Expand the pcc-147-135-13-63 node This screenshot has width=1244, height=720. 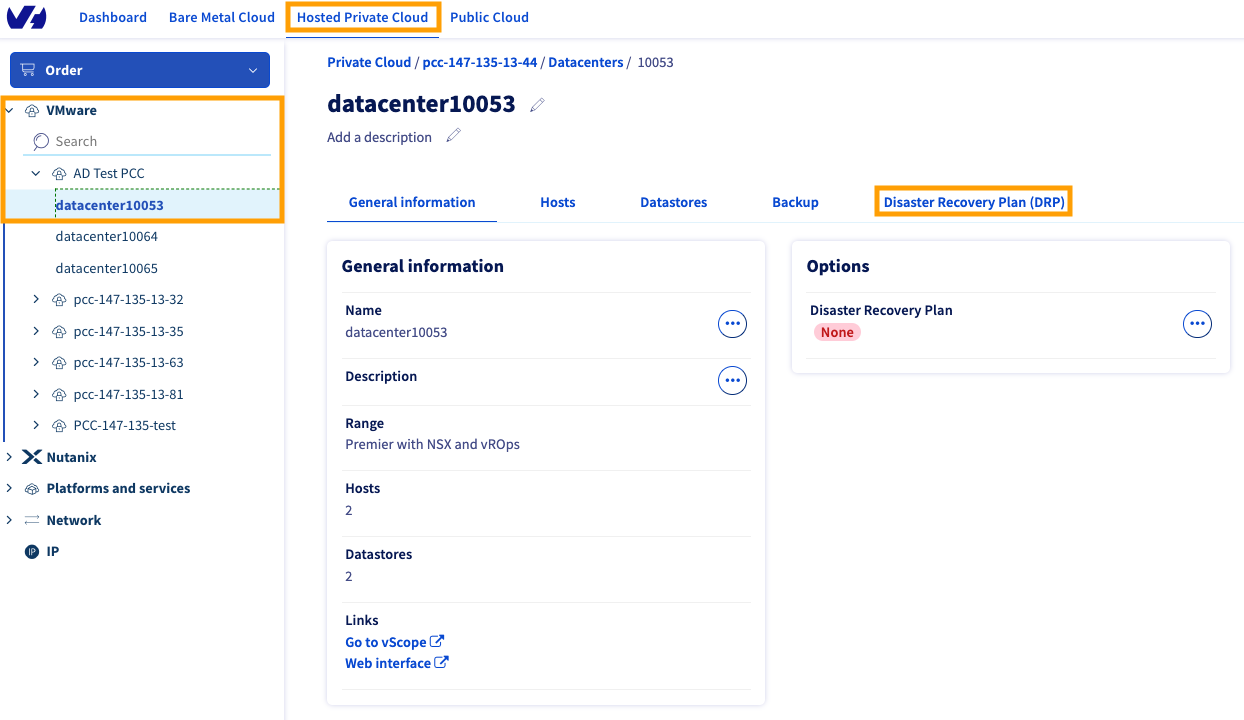click(36, 362)
